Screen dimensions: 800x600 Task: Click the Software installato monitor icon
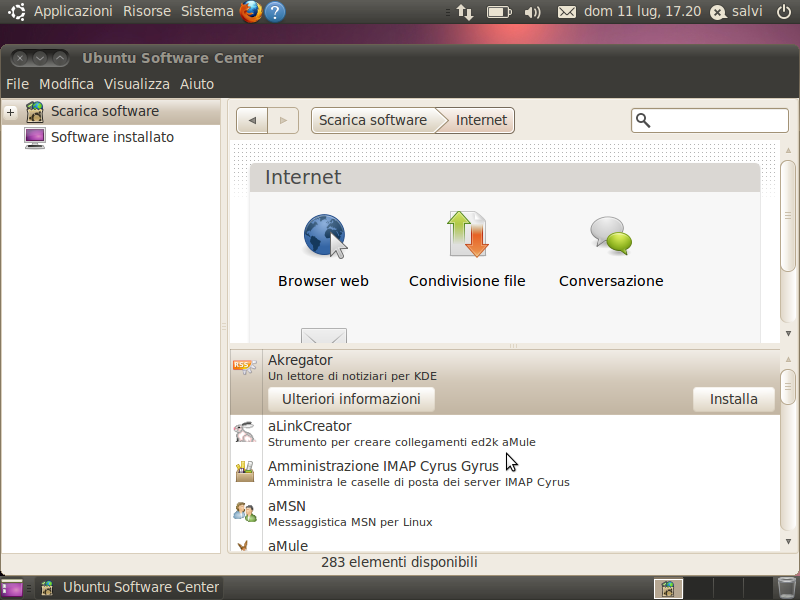(x=35, y=138)
